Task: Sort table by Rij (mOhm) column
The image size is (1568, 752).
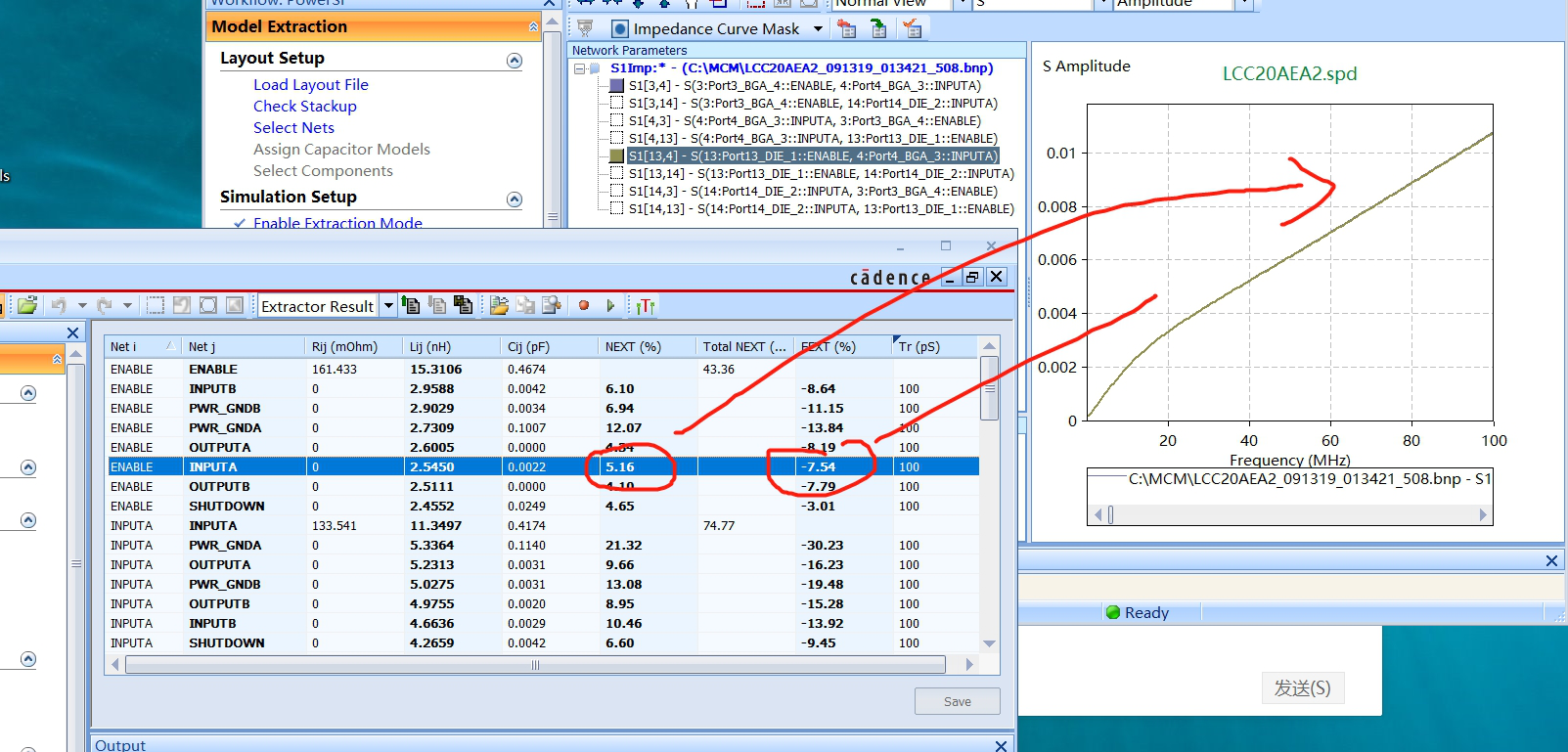Action: pos(354,346)
